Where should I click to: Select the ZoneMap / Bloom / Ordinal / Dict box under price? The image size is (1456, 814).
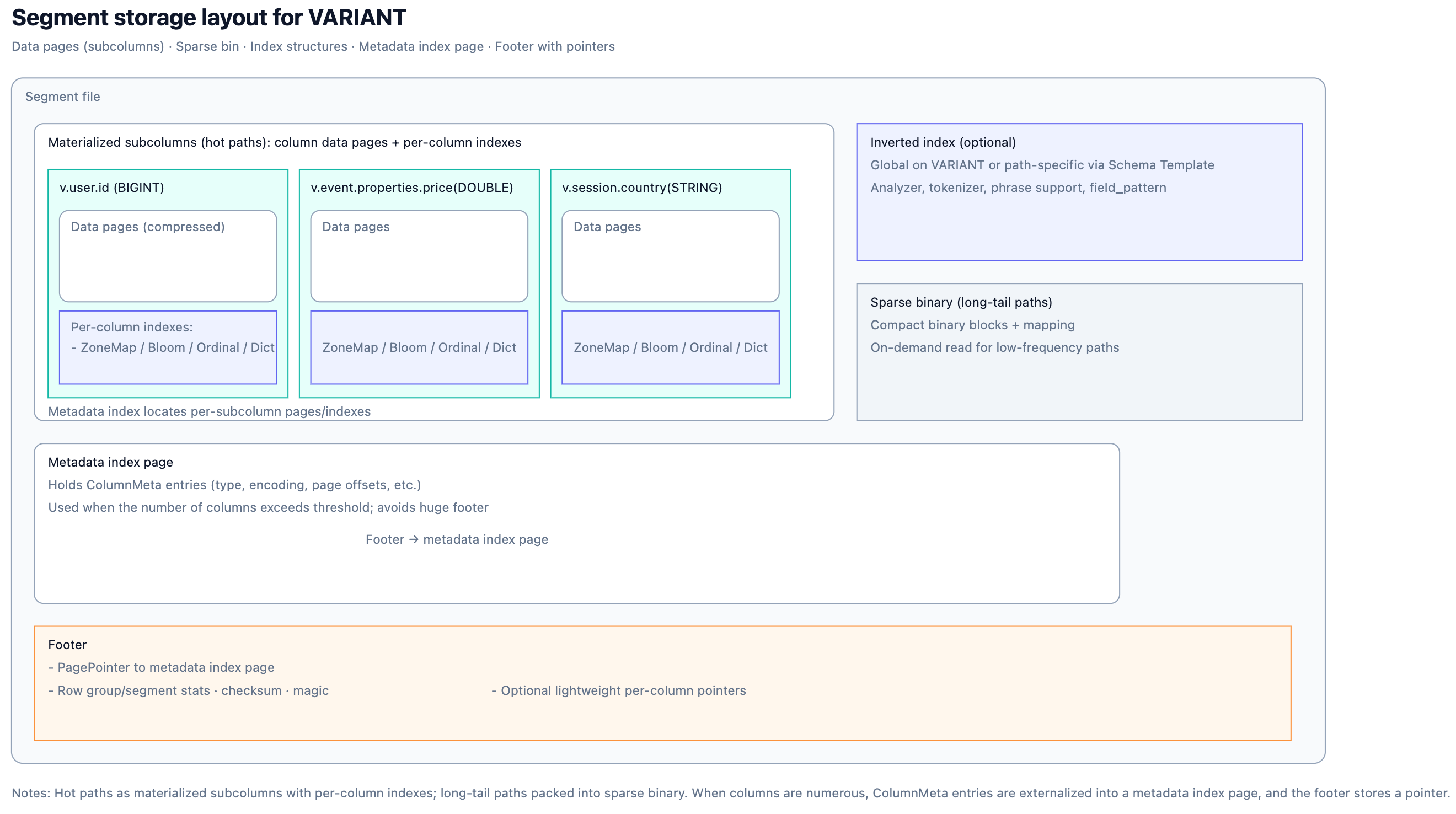418,347
